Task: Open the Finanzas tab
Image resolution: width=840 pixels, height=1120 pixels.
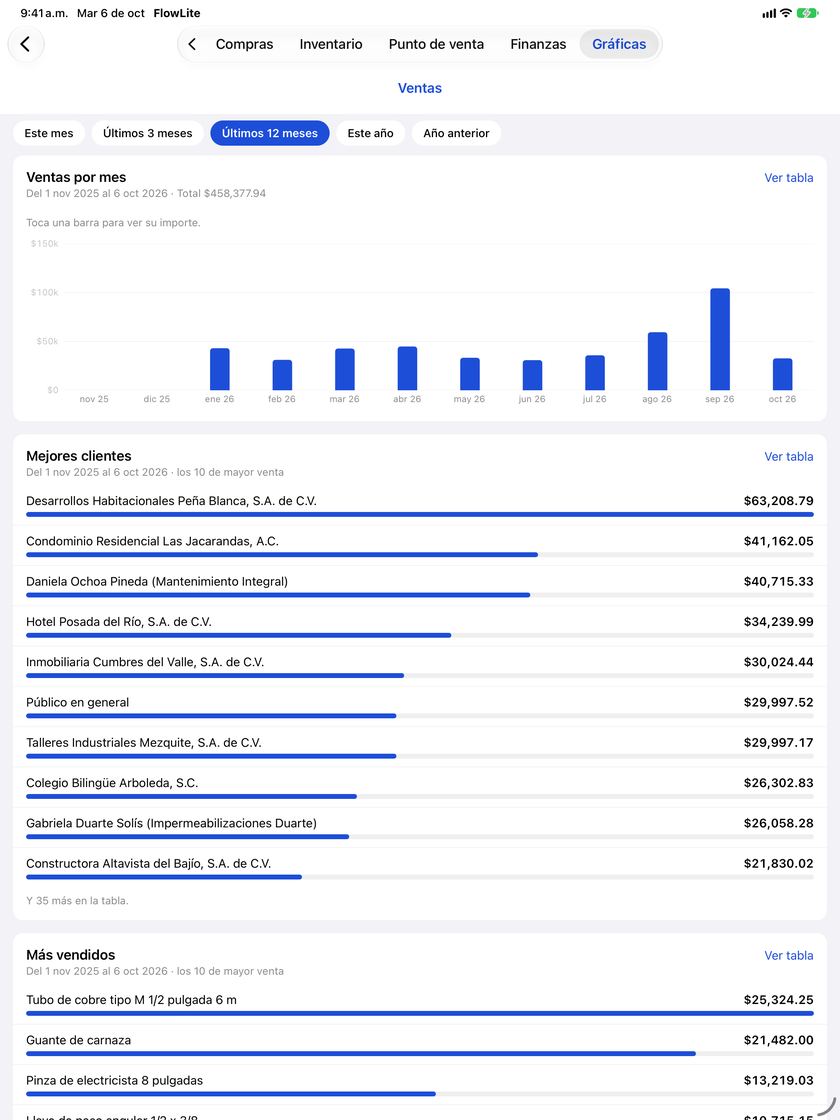Action: pos(538,44)
